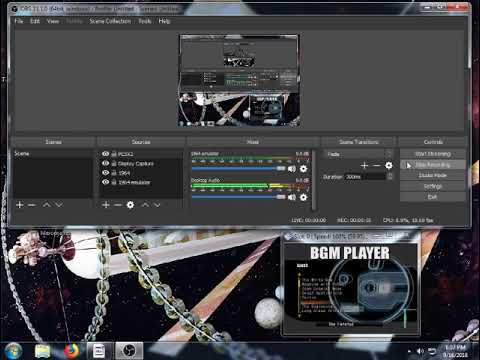Move scene down with chevron arrow
This screenshot has height=360, width=480.
[59, 205]
